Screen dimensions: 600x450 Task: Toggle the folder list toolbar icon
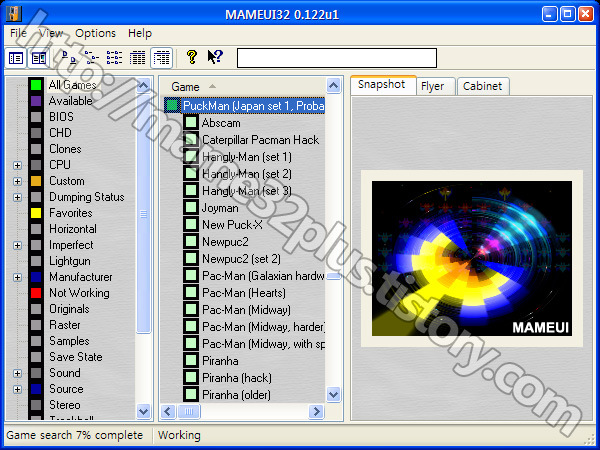(16, 58)
